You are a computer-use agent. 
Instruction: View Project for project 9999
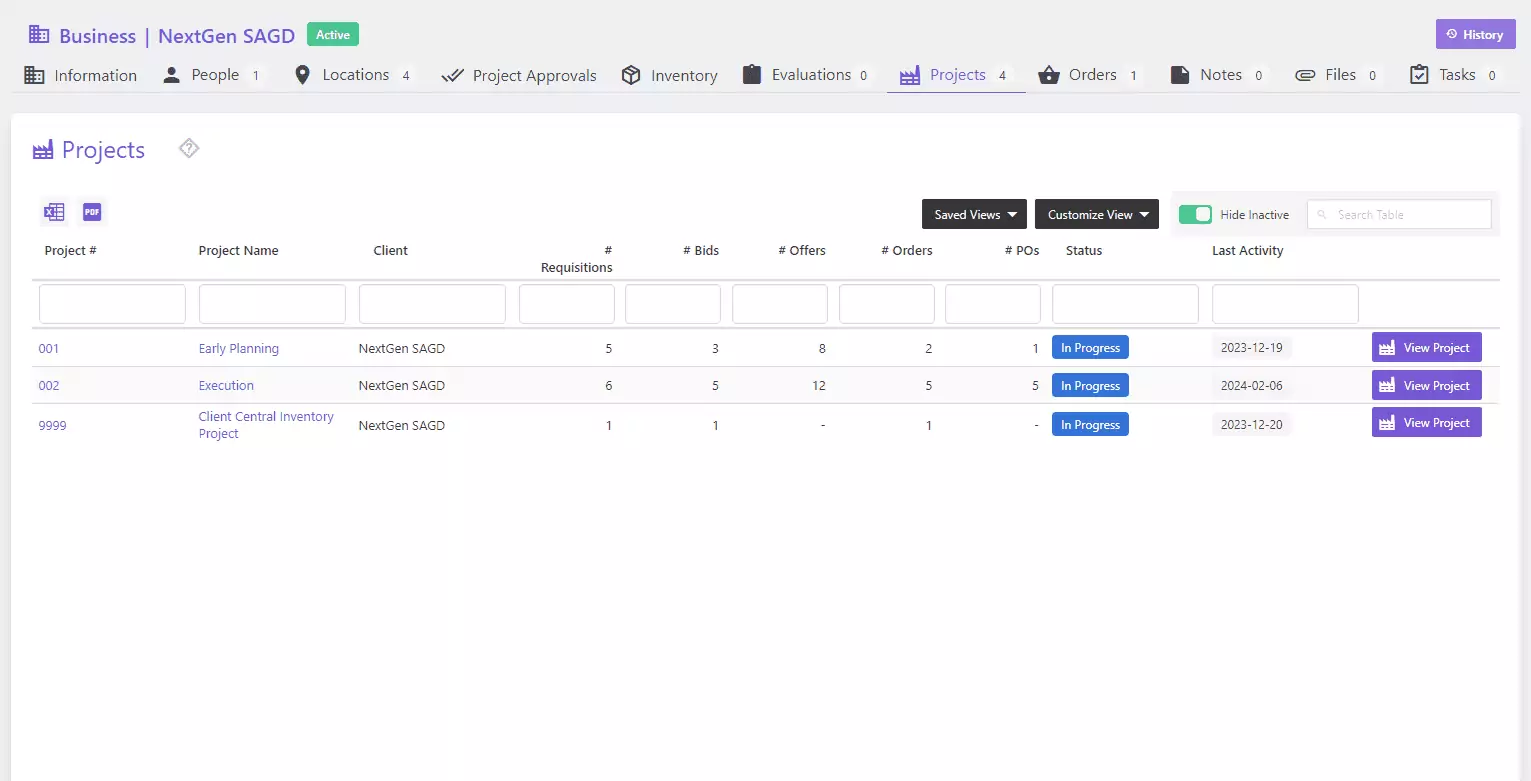pos(1426,422)
